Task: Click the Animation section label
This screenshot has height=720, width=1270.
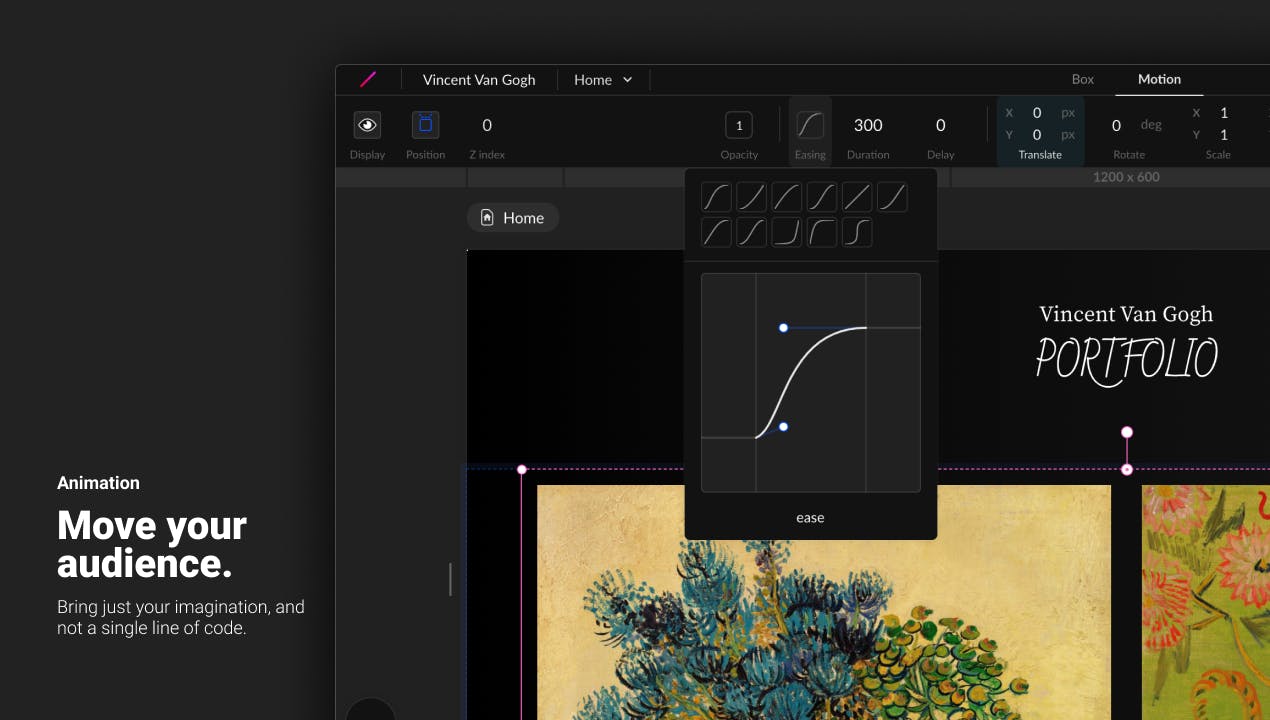Action: pyautogui.click(x=98, y=483)
